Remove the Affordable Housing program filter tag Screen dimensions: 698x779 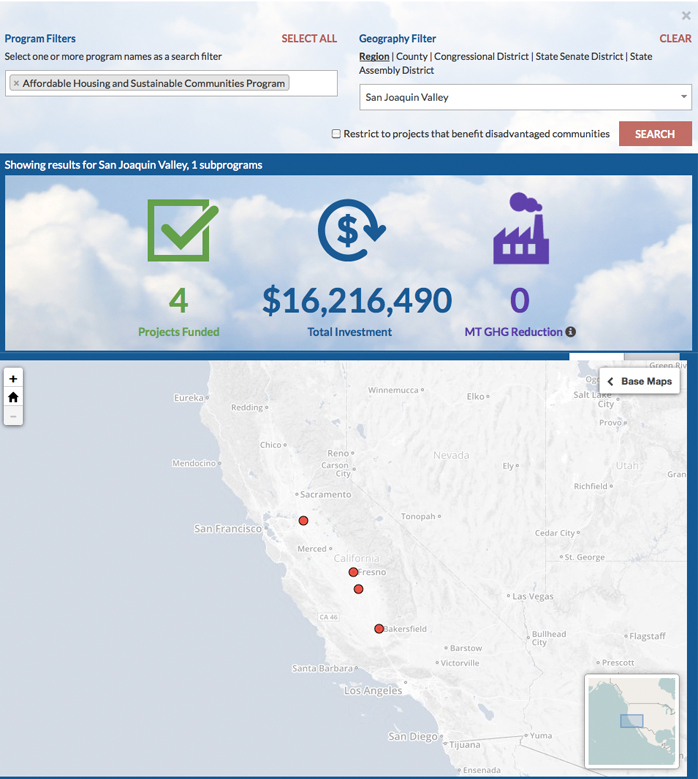tap(16, 83)
